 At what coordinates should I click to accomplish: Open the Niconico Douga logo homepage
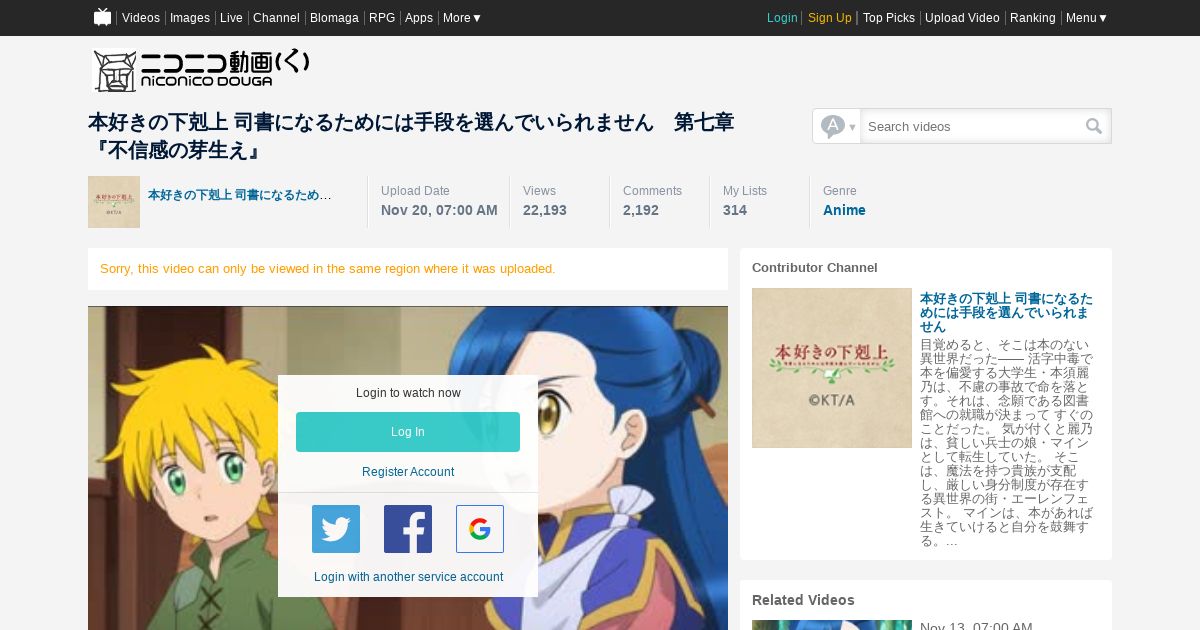(x=201, y=71)
